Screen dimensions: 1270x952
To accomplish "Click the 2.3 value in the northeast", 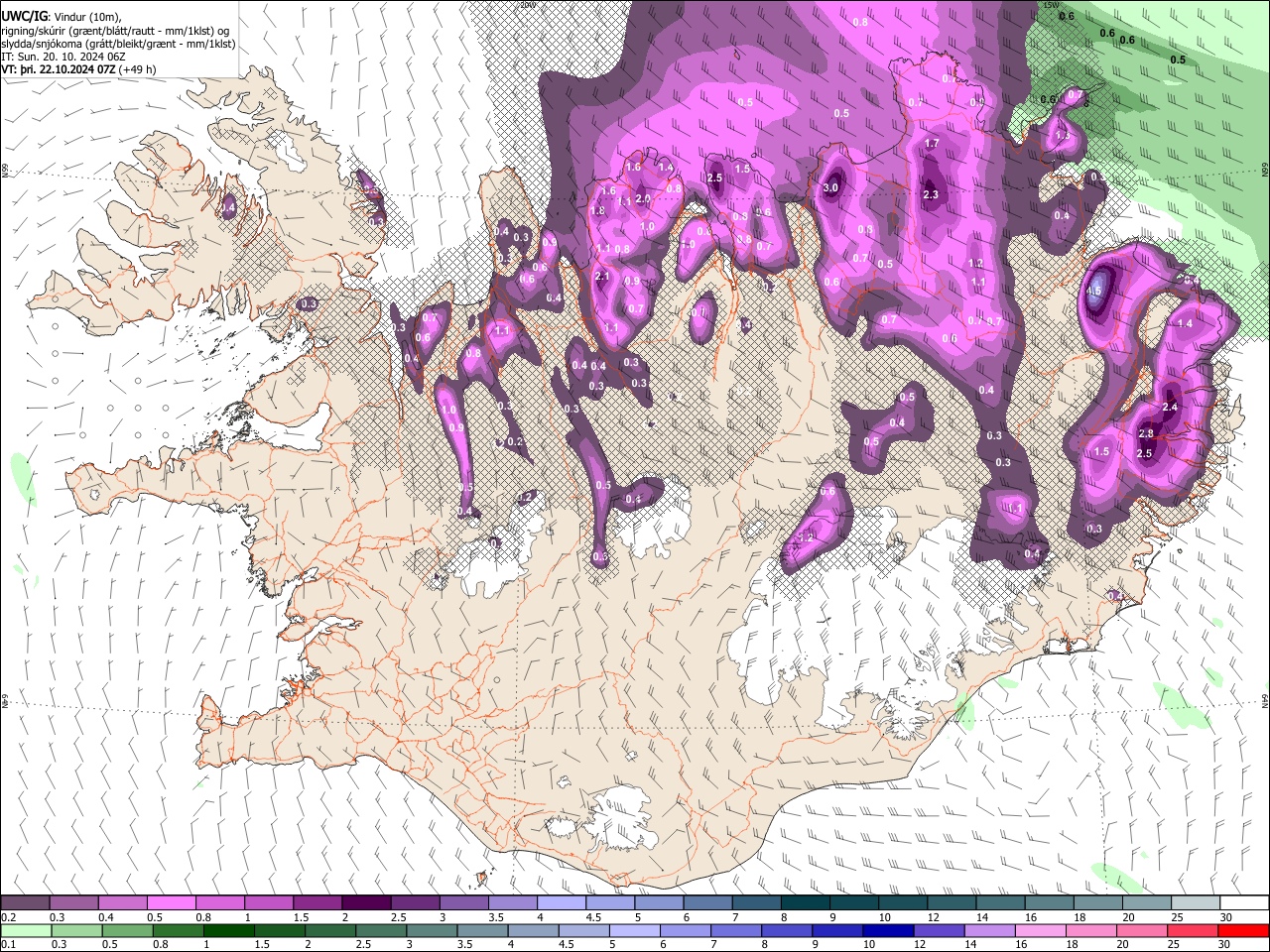I will click(931, 194).
